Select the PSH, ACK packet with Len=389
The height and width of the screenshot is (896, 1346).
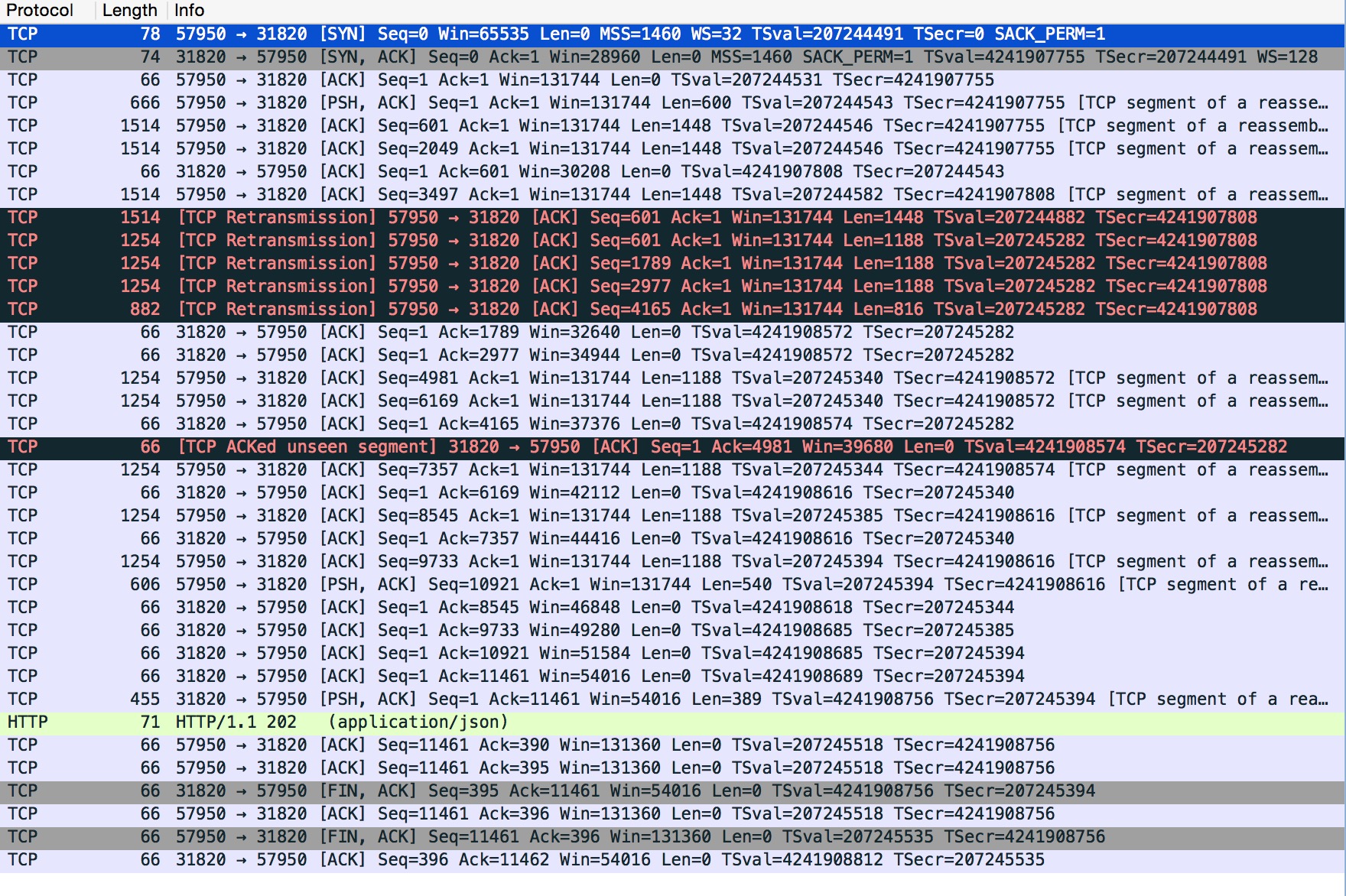[x=459, y=698]
